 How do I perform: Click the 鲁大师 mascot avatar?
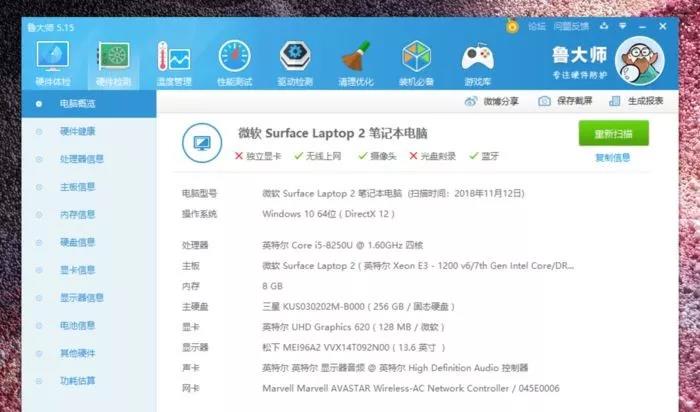click(x=639, y=61)
